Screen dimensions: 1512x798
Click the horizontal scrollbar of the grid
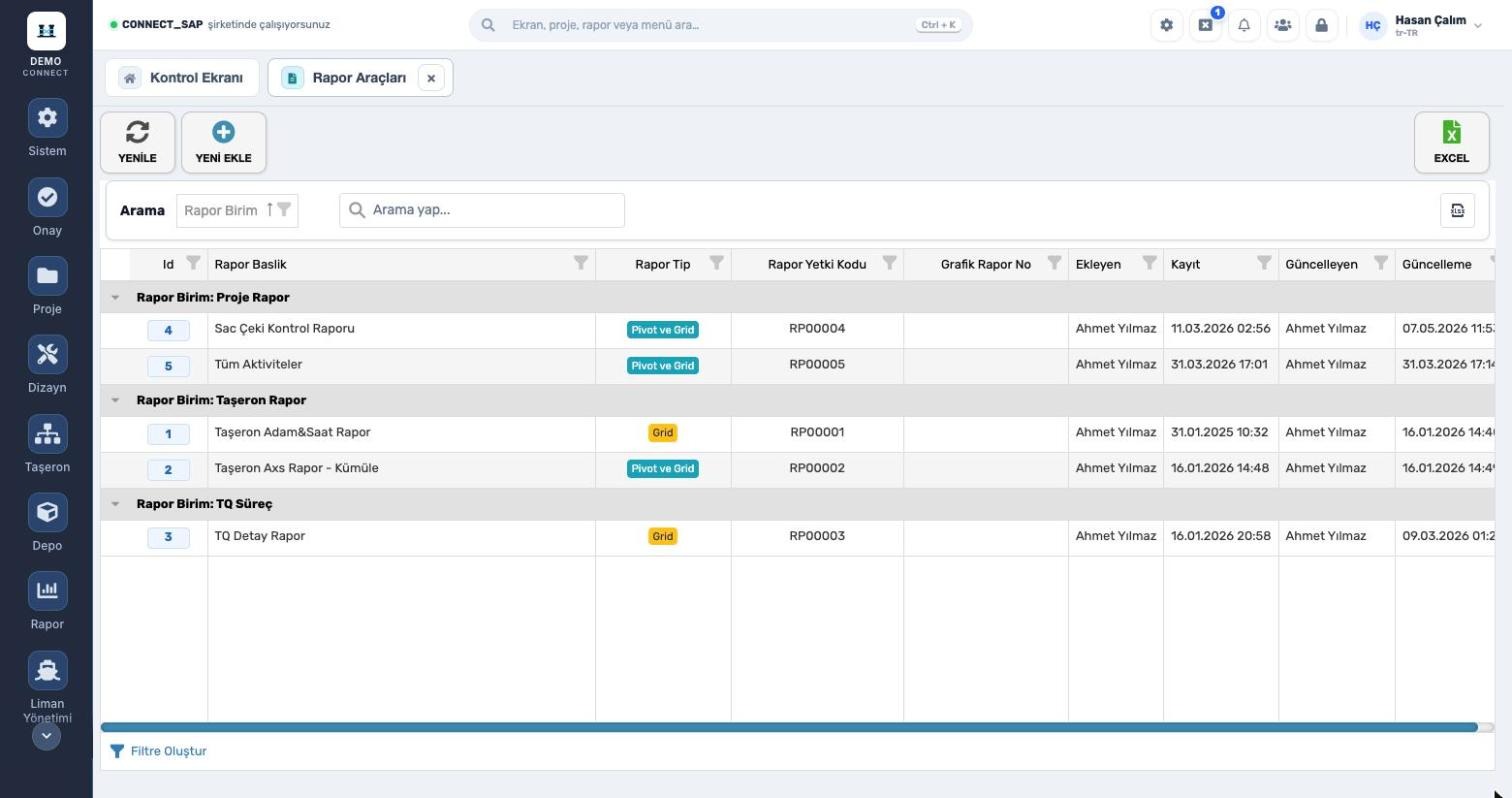(789, 727)
